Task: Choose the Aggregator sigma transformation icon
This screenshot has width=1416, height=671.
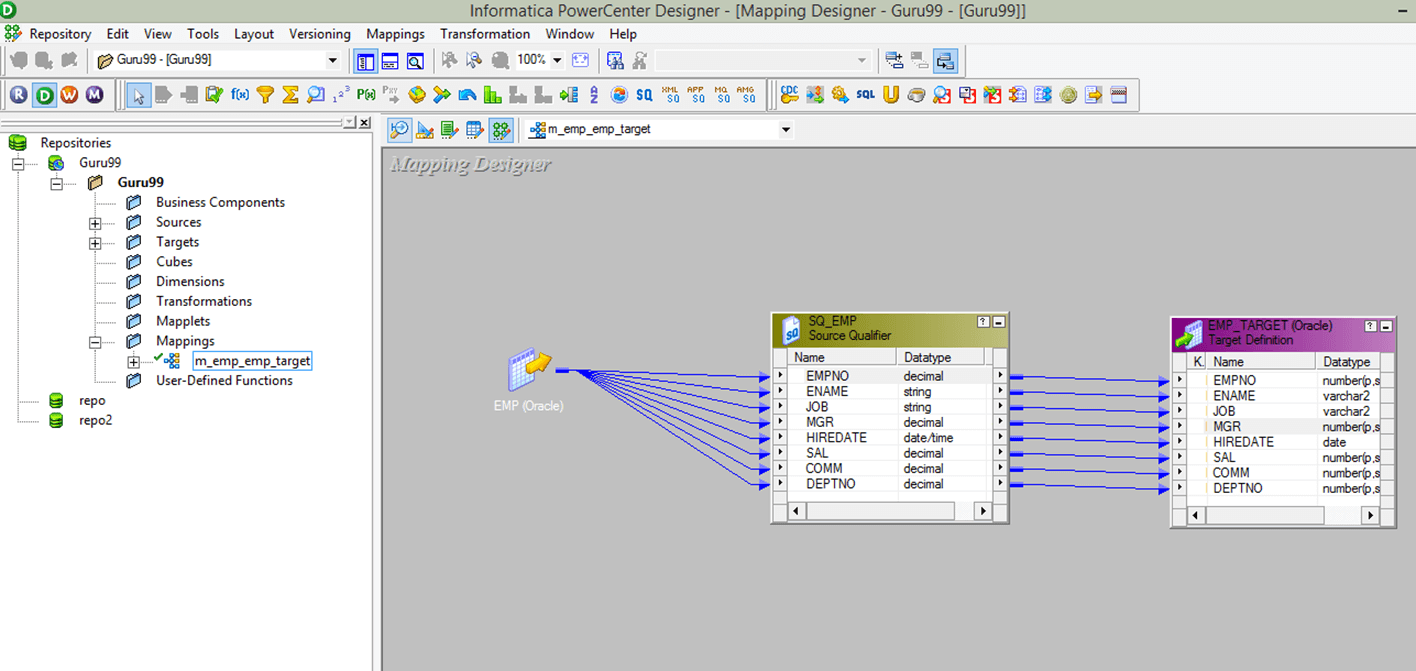Action: 291,95
